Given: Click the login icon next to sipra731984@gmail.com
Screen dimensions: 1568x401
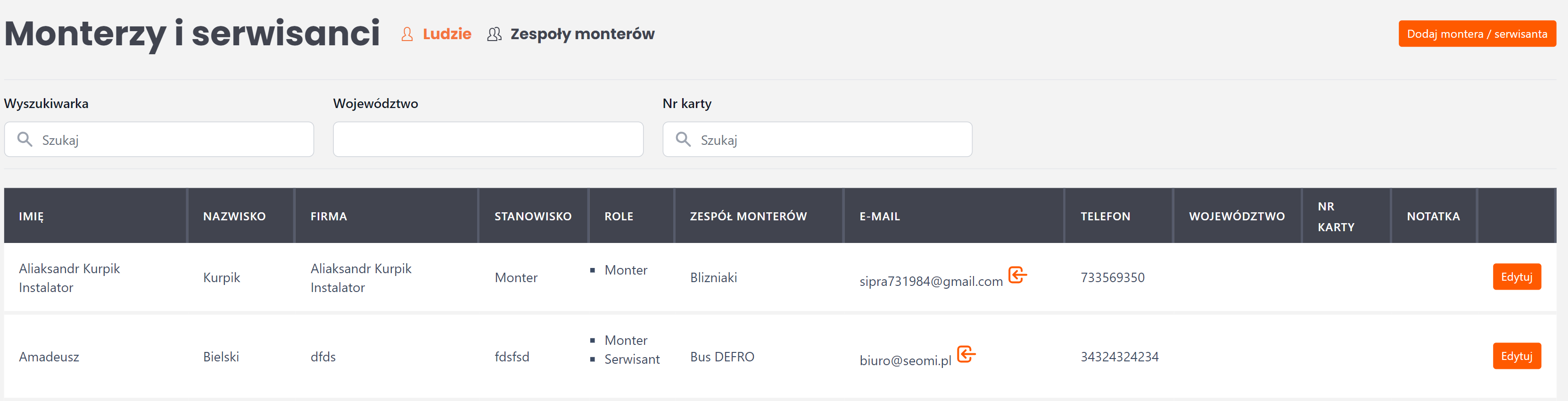Looking at the screenshot, I should [1017, 275].
